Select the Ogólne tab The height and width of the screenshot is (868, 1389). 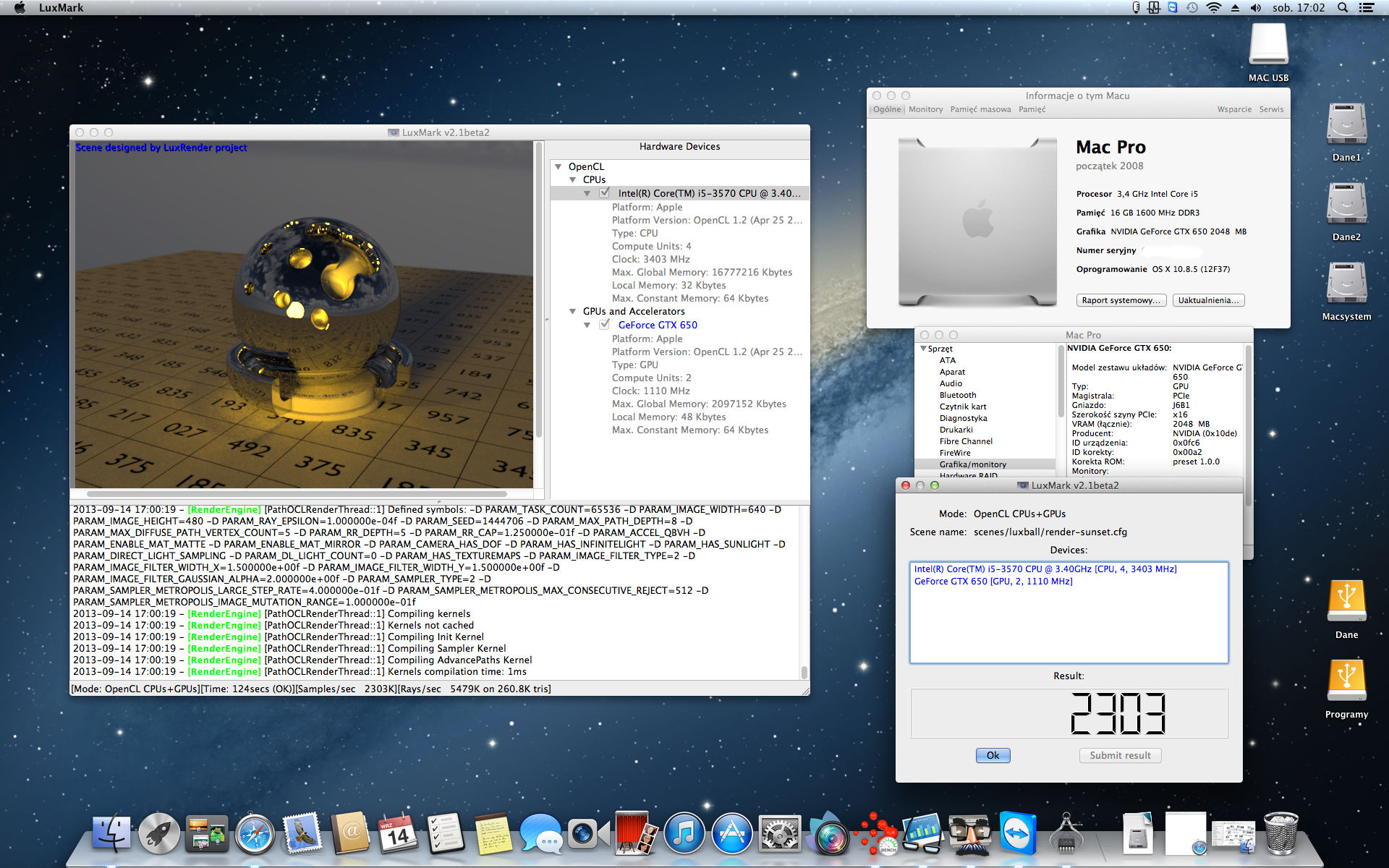[x=887, y=109]
